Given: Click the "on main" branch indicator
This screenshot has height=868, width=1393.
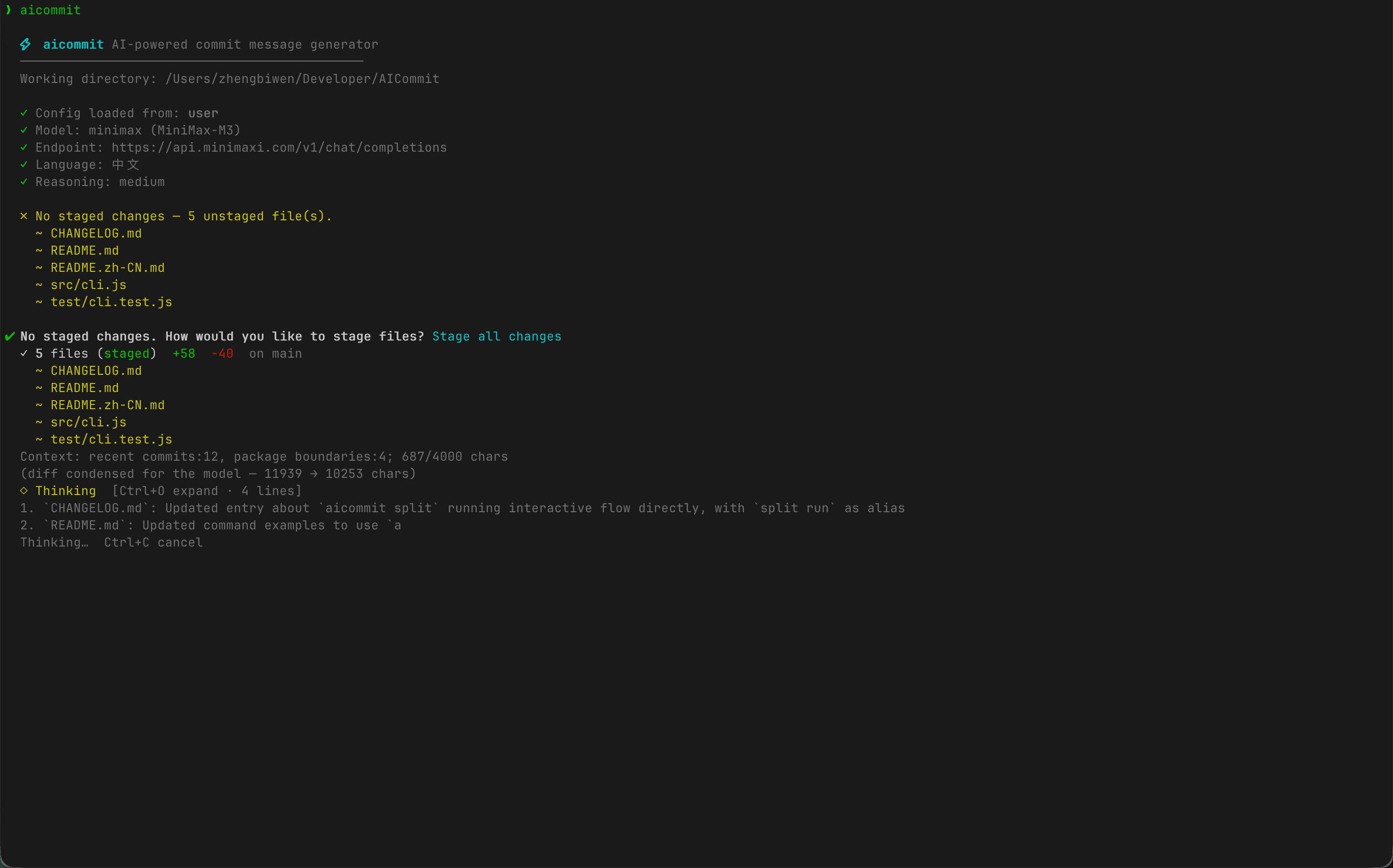Looking at the screenshot, I should coord(276,353).
